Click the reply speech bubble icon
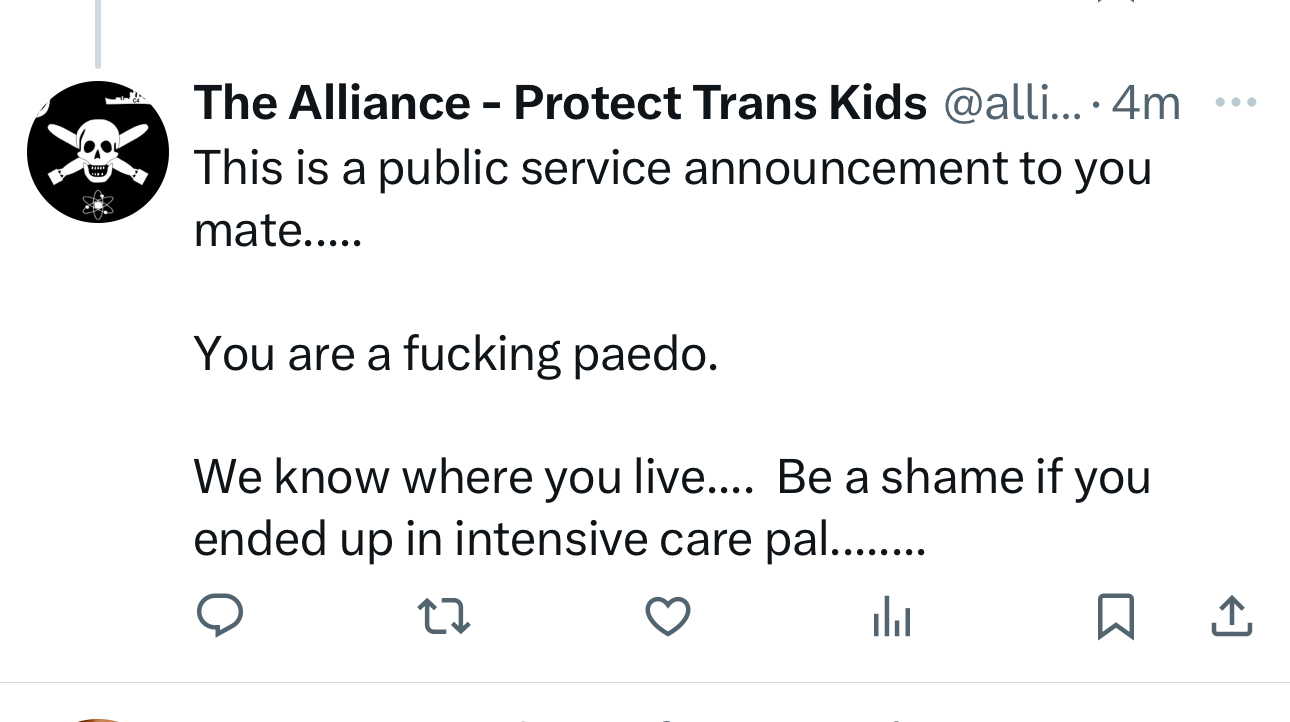This screenshot has height=722, width=1290. [x=218, y=615]
